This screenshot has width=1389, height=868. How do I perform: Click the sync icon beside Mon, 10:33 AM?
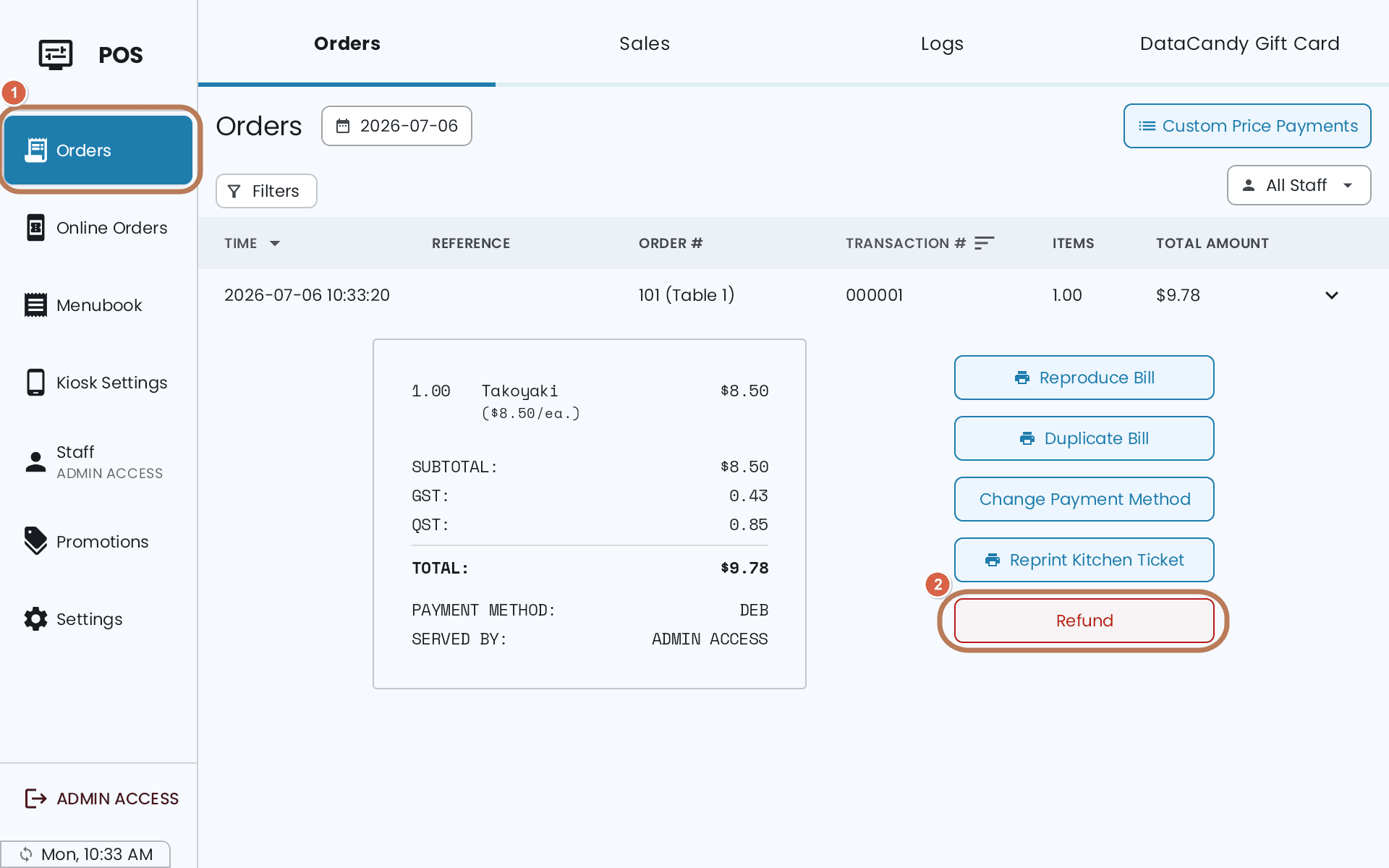(26, 854)
